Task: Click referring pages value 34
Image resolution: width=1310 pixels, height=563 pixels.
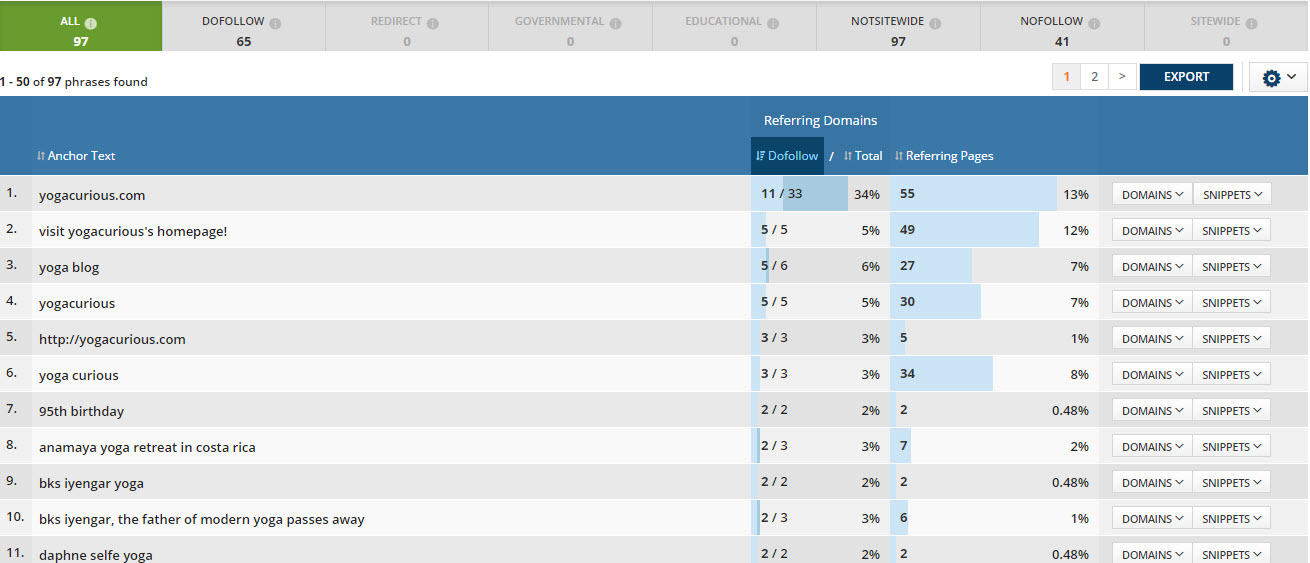Action: (x=907, y=374)
